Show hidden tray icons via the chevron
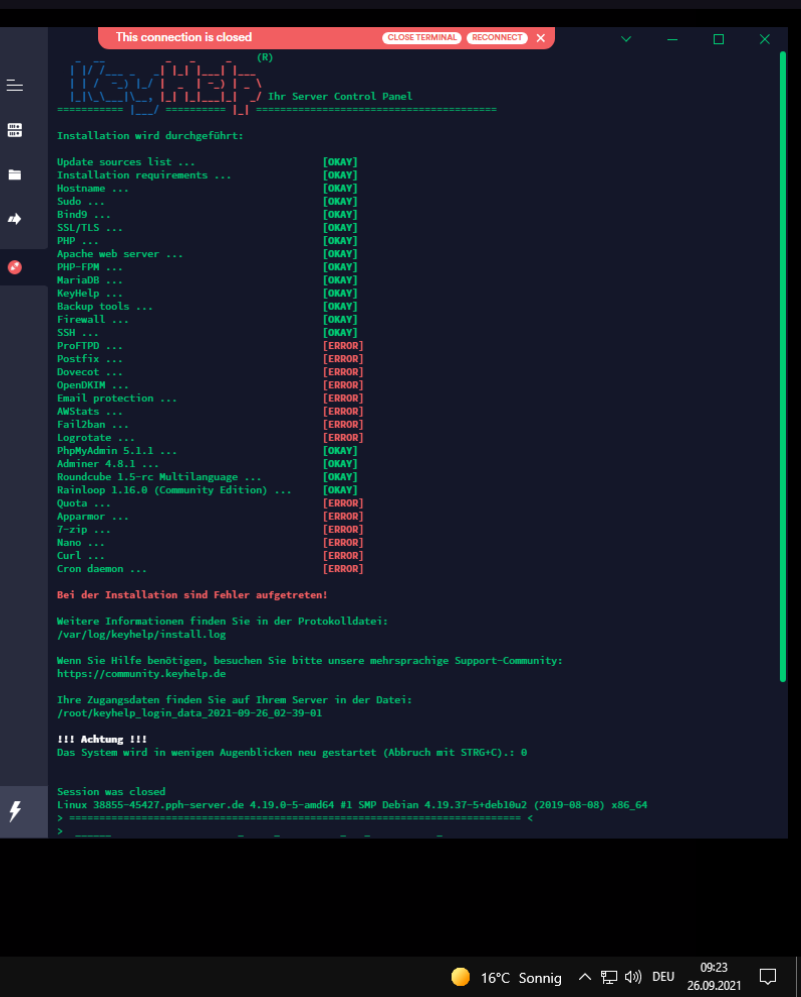This screenshot has height=997, width=801. (585, 977)
